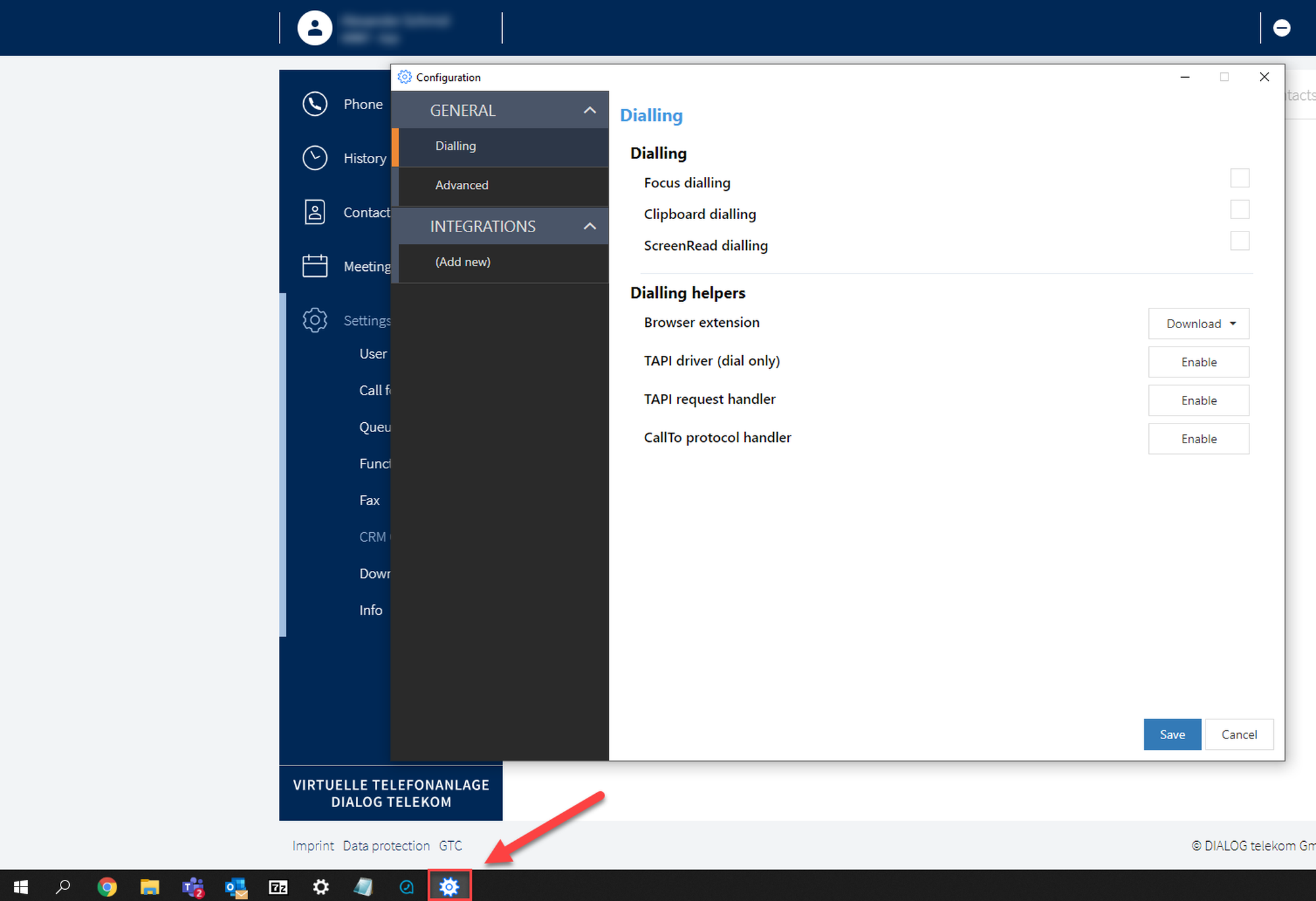Check the ScreenRead dialling option
This screenshot has height=901, width=1316.
[x=1239, y=241]
